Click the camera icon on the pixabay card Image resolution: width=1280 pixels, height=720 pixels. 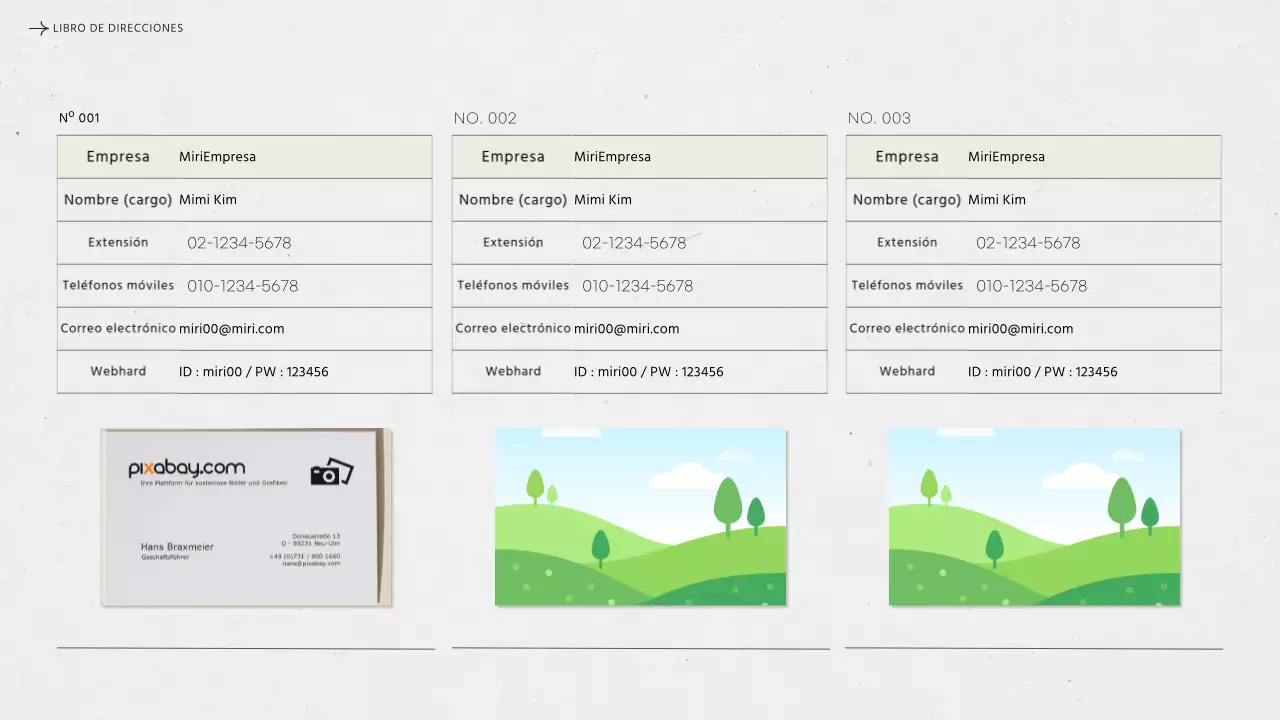click(x=332, y=472)
